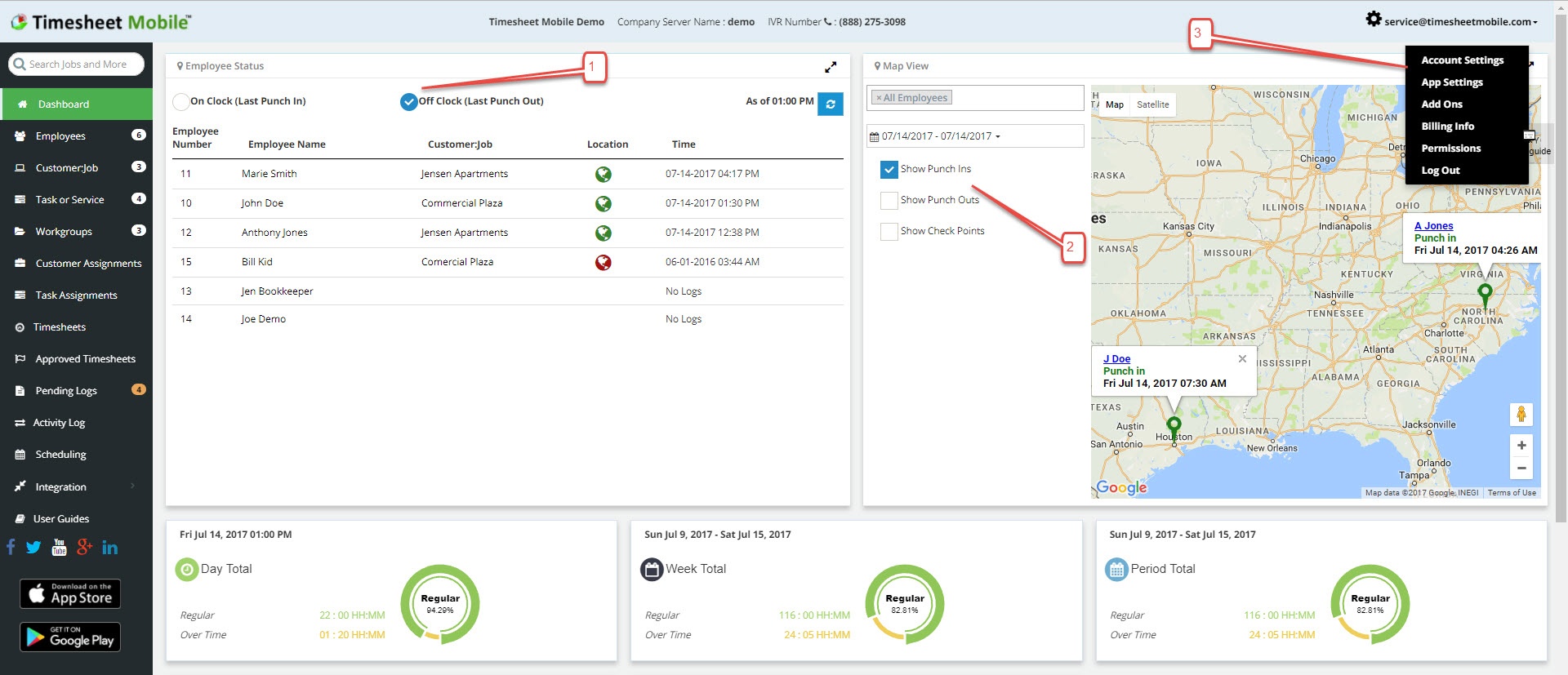Switch map to Satellite view
1568x675 pixels.
pos(1152,104)
